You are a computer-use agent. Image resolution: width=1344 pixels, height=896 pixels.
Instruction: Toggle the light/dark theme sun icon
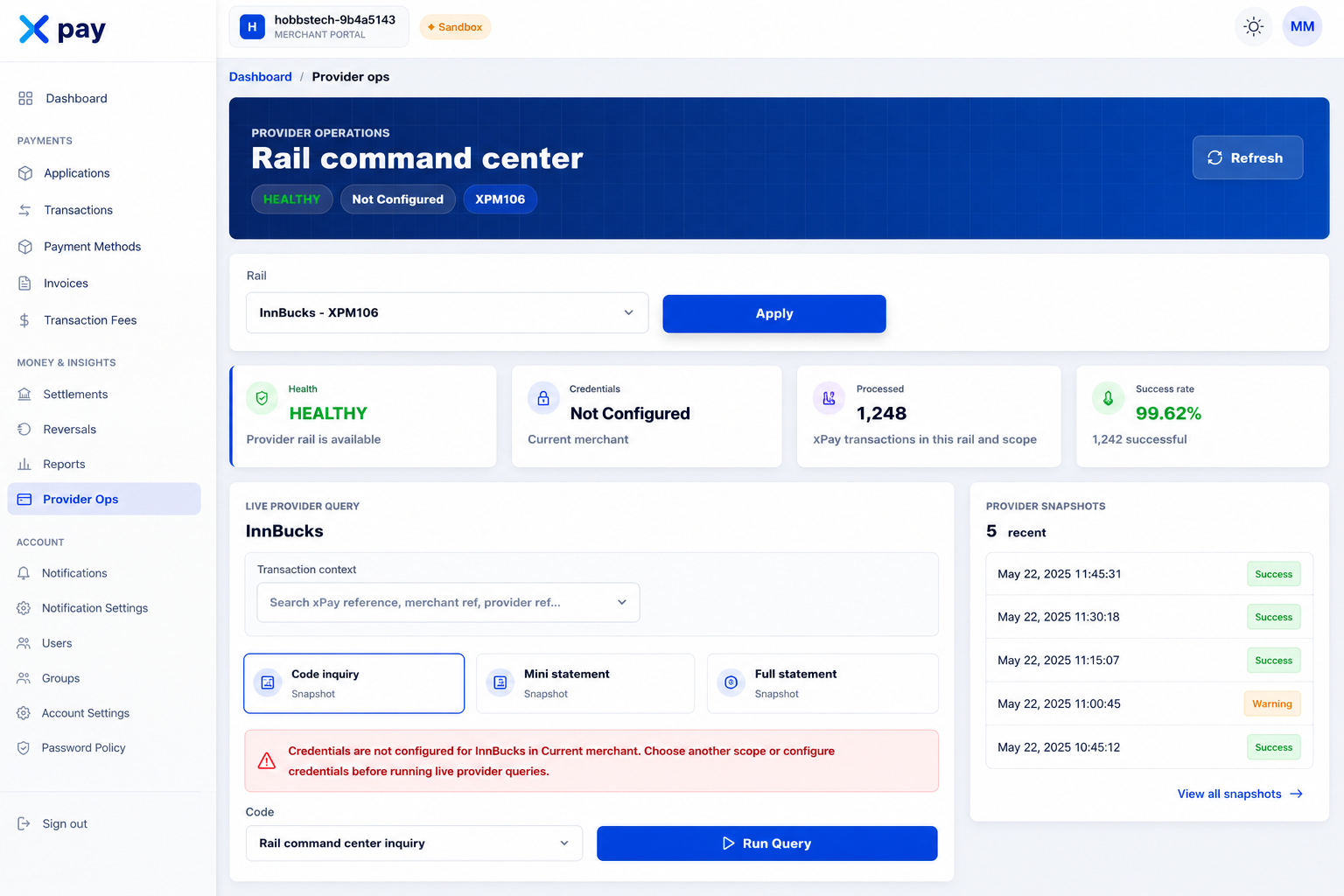[1254, 27]
